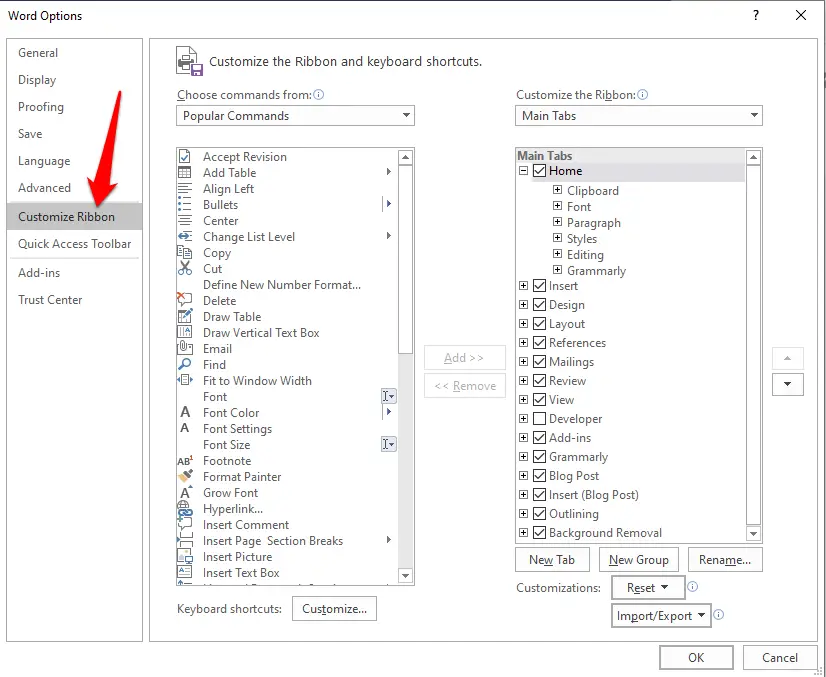The width and height of the screenshot is (826, 677).
Task: Click the New Tab button
Action: click(552, 560)
